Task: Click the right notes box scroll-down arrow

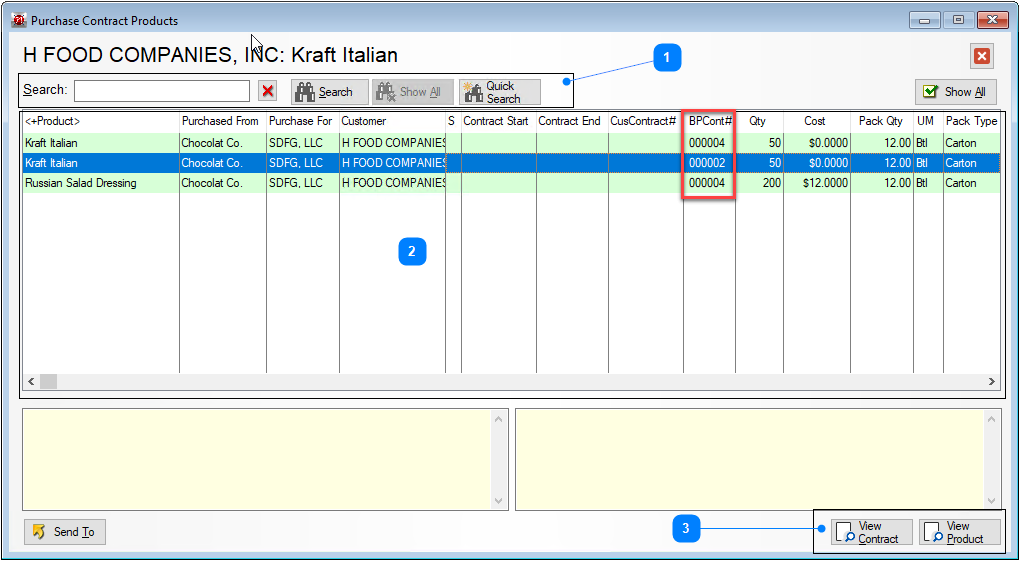Action: tap(992, 501)
